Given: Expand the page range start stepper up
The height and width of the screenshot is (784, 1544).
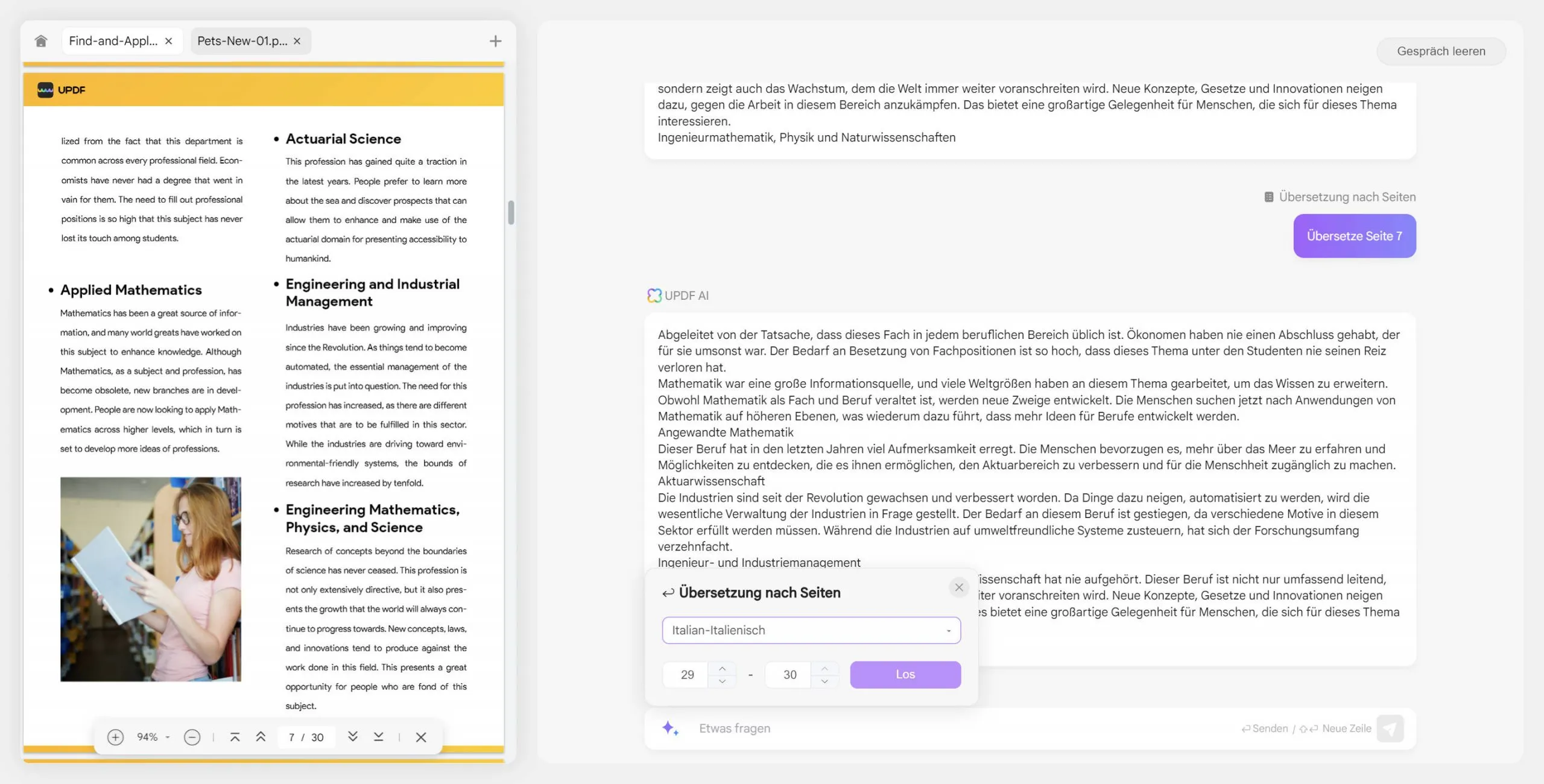Looking at the screenshot, I should [x=722, y=668].
